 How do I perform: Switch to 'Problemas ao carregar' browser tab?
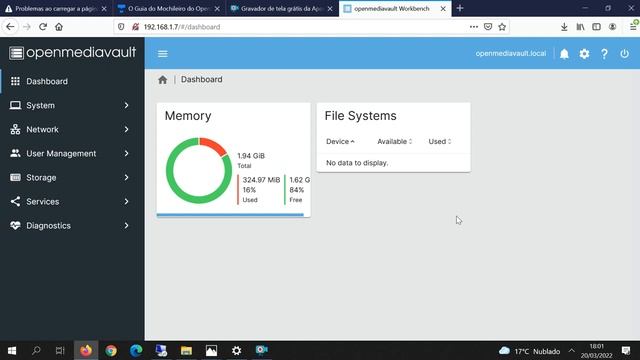tap(56, 9)
